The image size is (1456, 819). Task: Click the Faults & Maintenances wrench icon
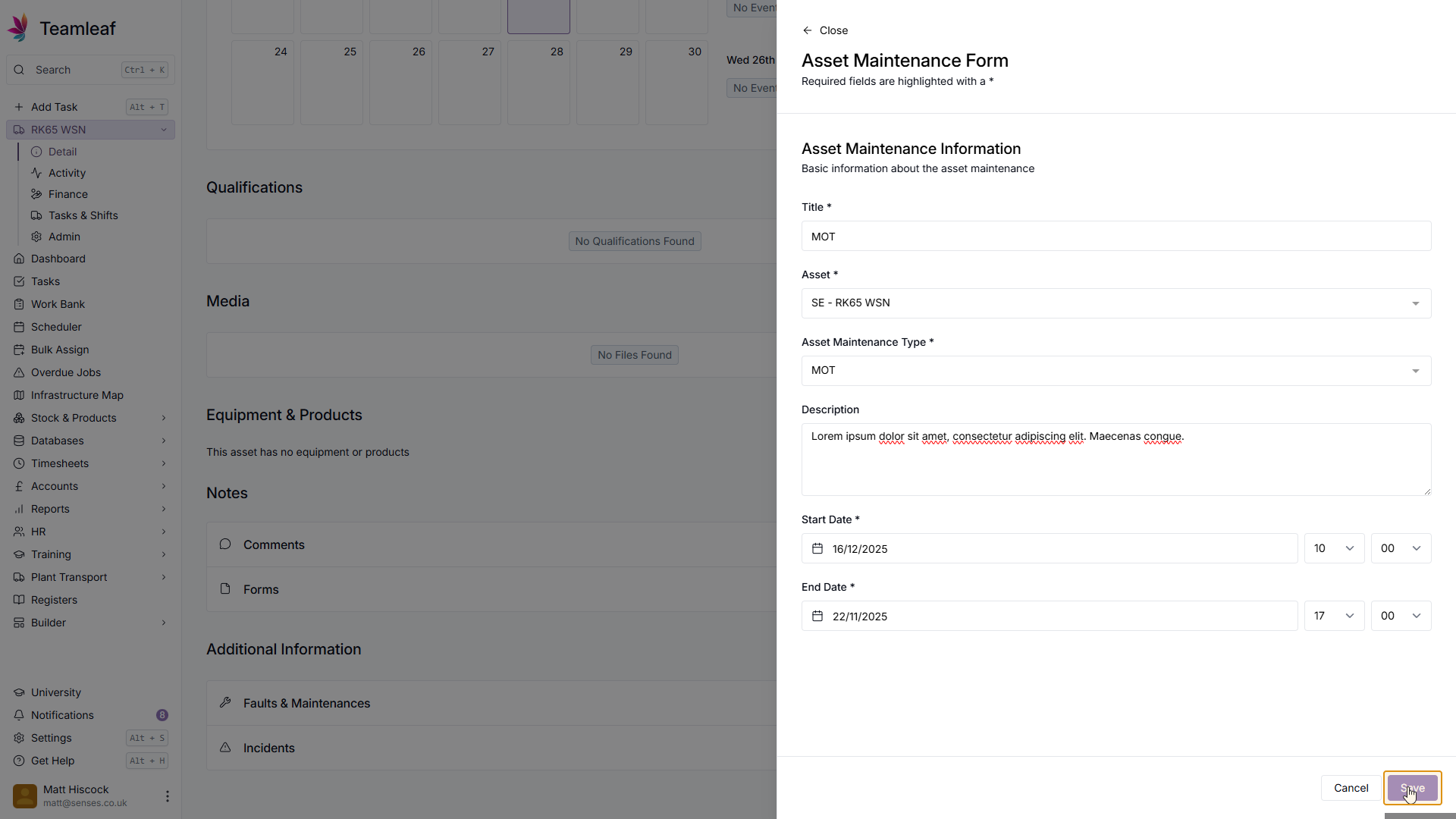coord(225,703)
